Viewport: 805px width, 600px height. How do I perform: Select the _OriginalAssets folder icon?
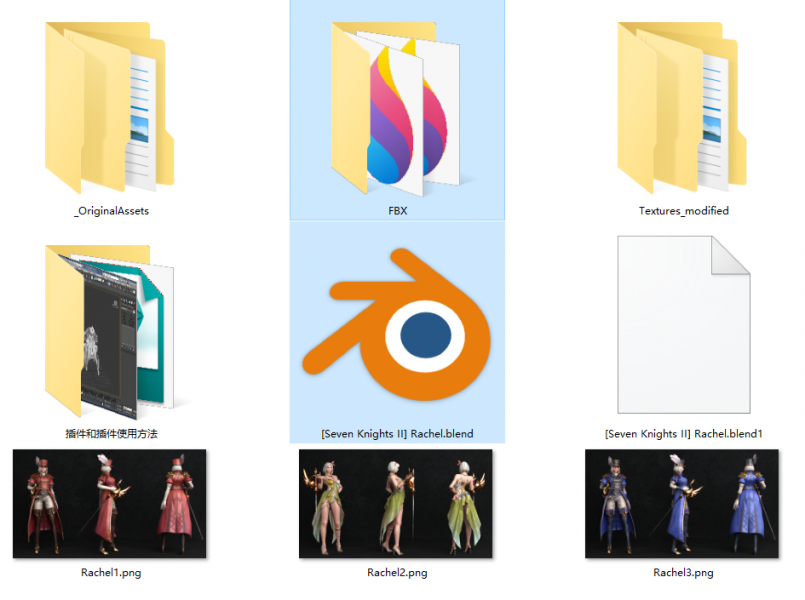pyautogui.click(x=110, y=108)
